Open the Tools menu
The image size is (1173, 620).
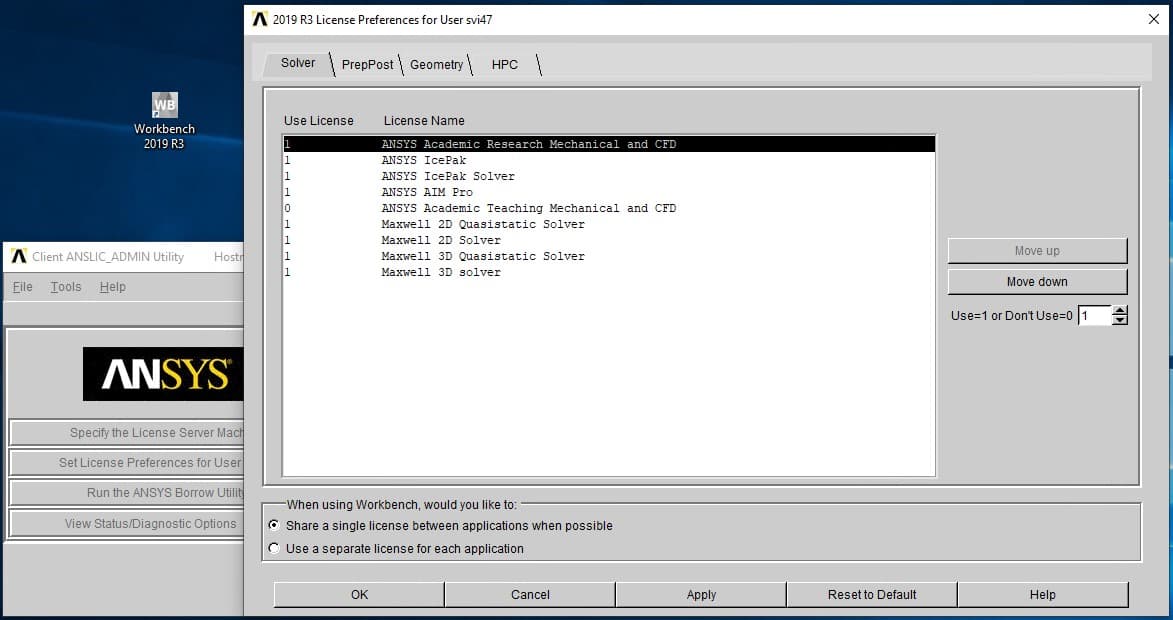pyautogui.click(x=66, y=287)
